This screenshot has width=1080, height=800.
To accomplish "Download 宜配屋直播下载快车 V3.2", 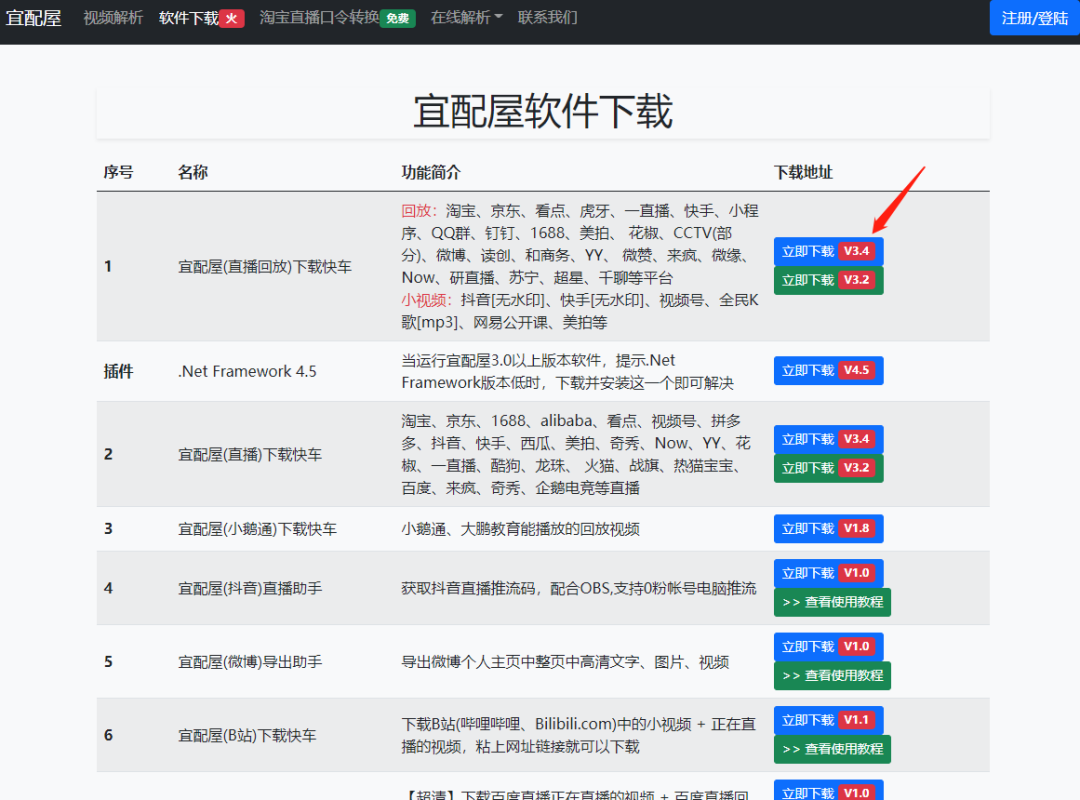I will (828, 467).
